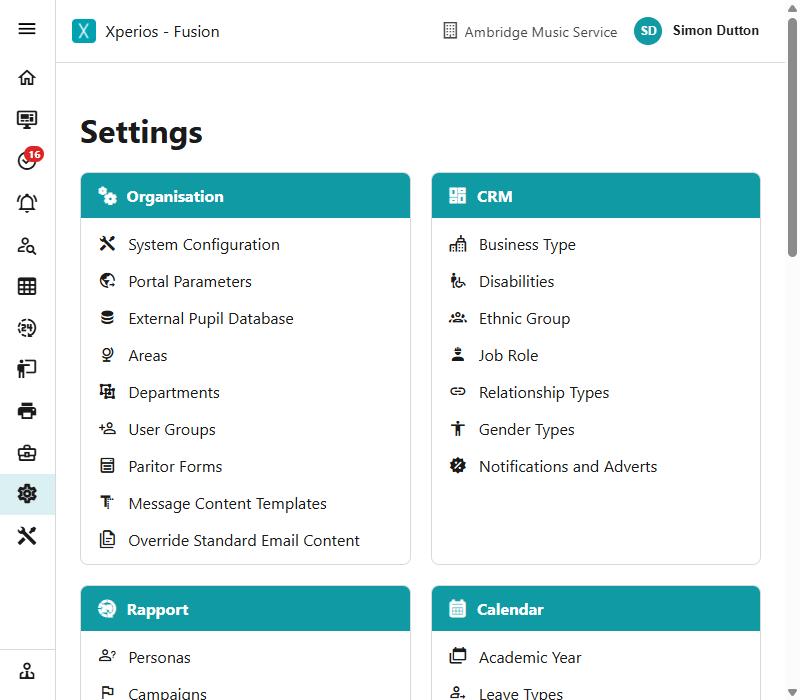Open Override Standard Email Content
Viewport: 800px width, 700px height.
(244, 541)
